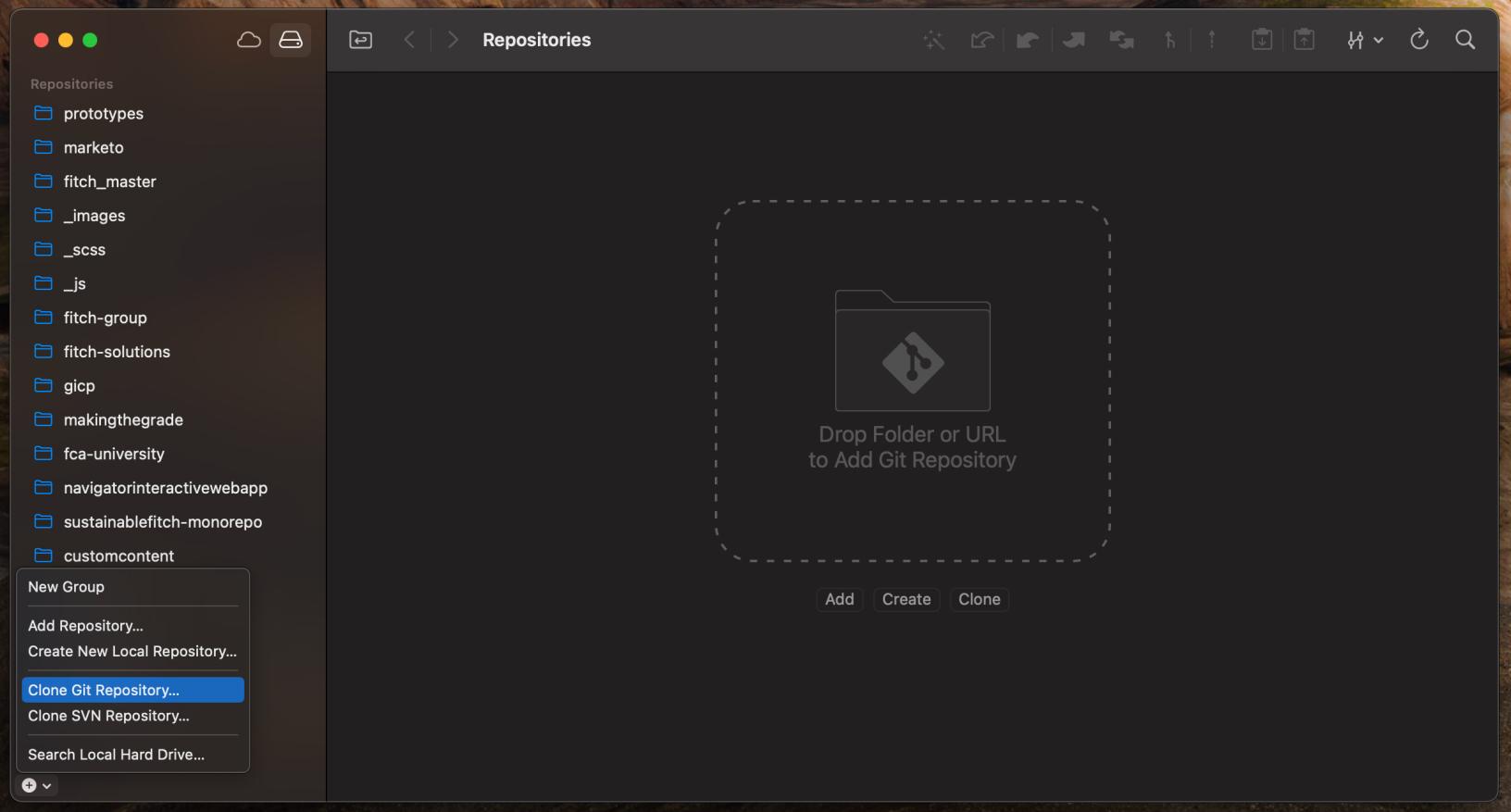This screenshot has width=1511, height=812.
Task: Click folder icon beside marketo
Action: 44,147
